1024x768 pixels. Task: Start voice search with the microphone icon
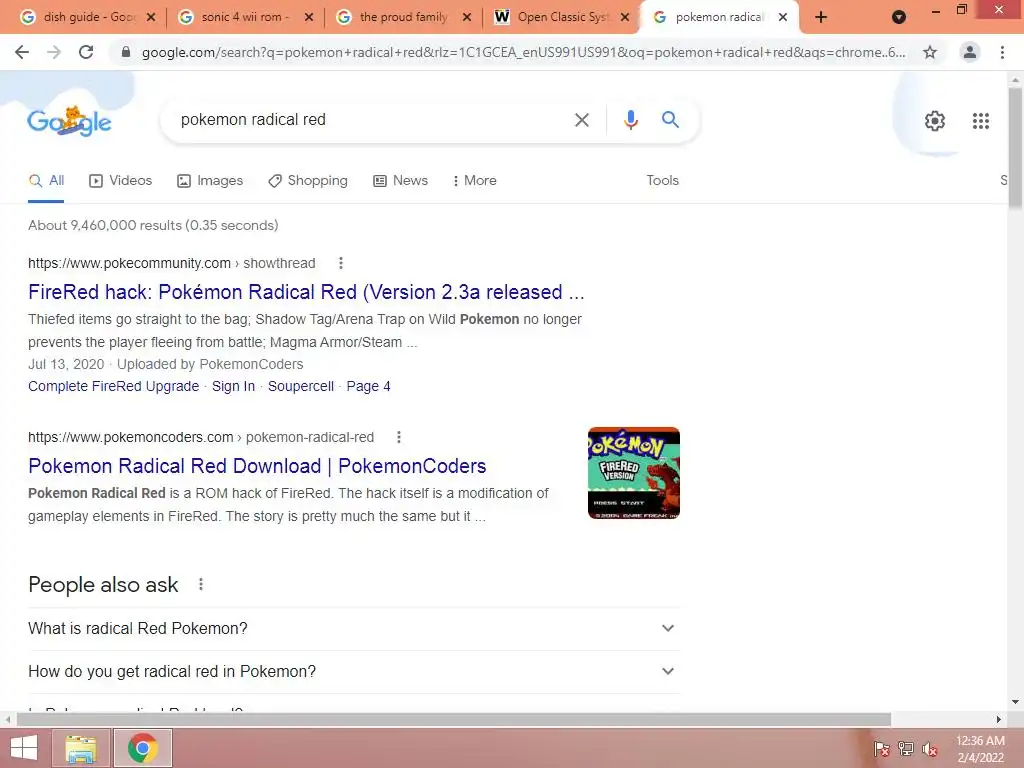630,120
